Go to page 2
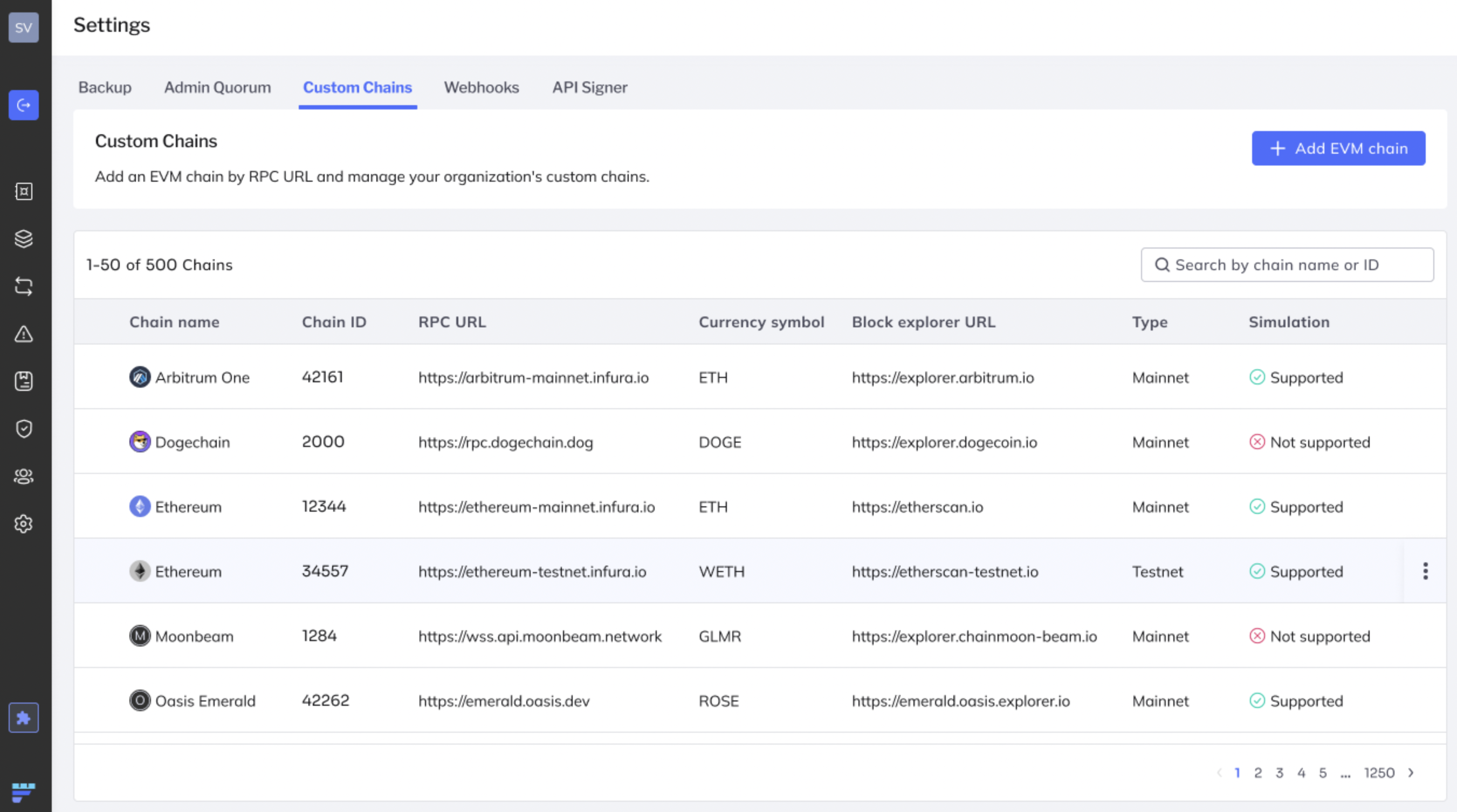 point(1258,773)
